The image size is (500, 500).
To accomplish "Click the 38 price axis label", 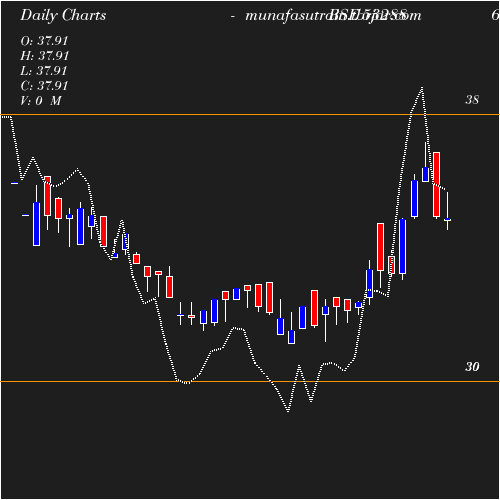I will click(x=472, y=100).
